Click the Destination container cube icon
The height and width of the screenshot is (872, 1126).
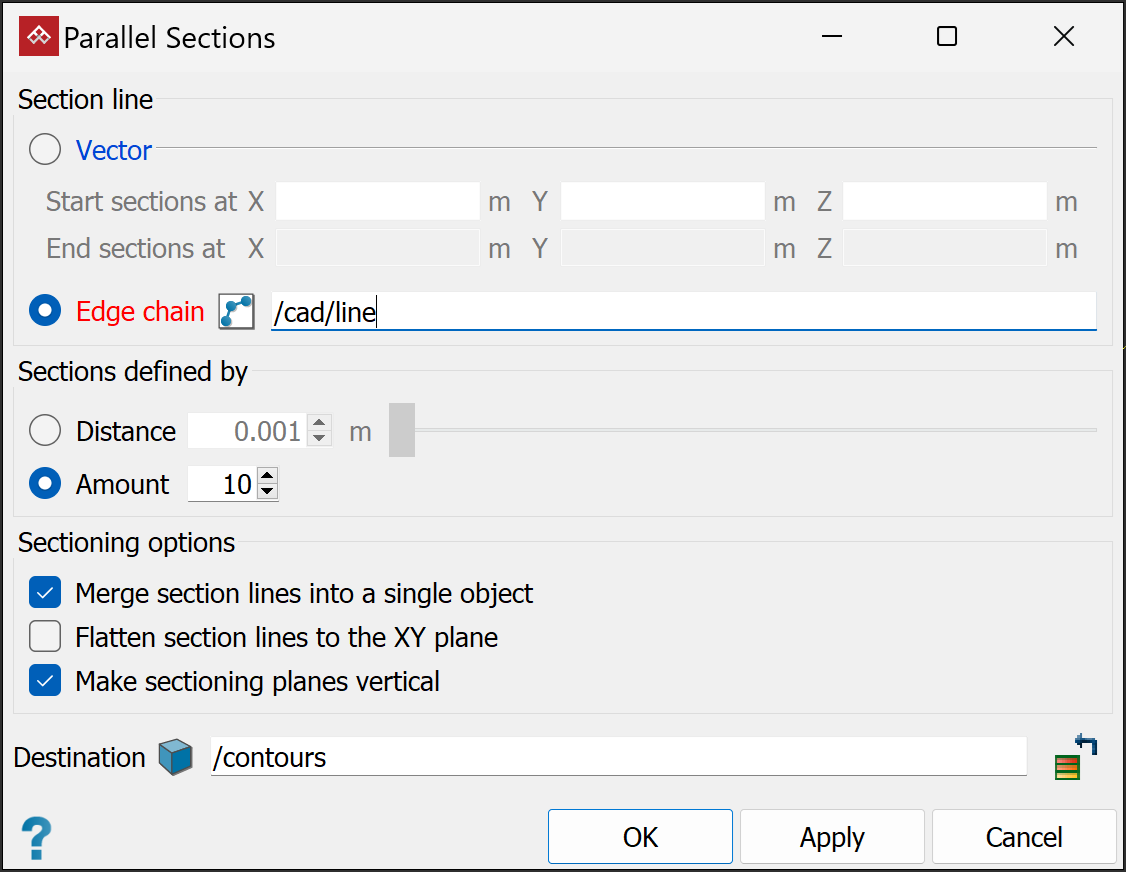[176, 758]
